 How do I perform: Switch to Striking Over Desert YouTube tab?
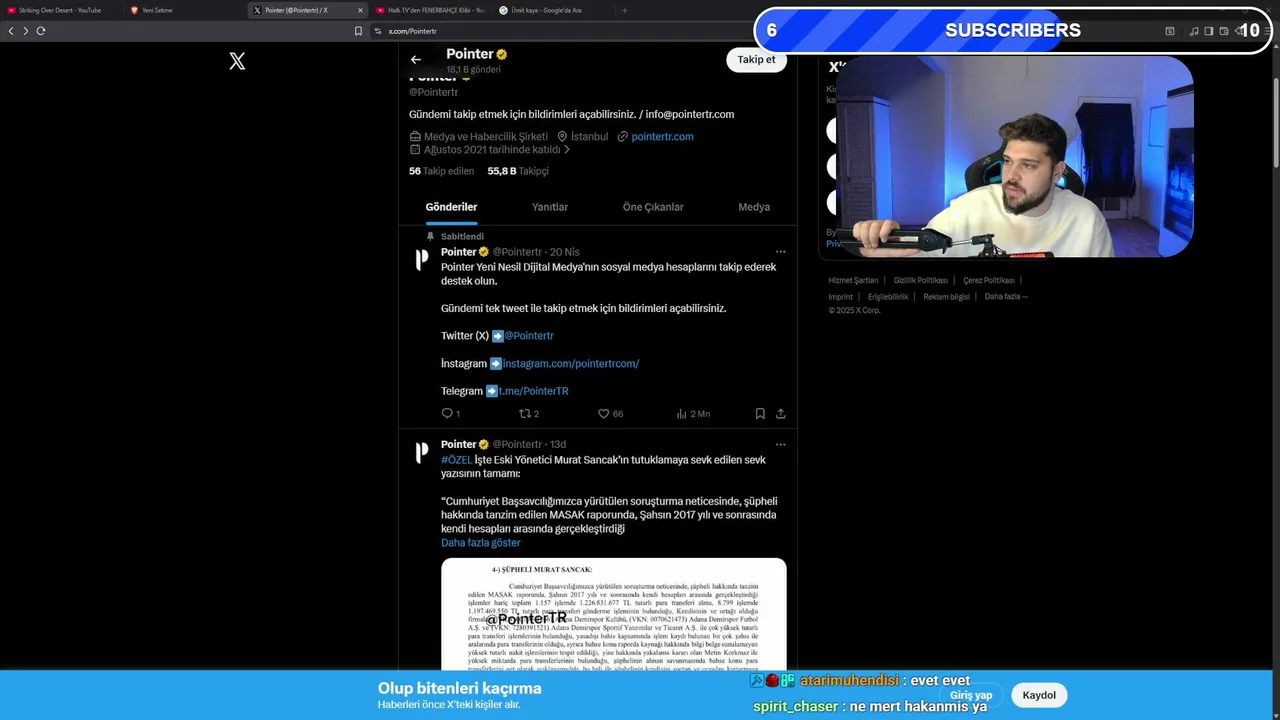pyautogui.click(x=60, y=10)
